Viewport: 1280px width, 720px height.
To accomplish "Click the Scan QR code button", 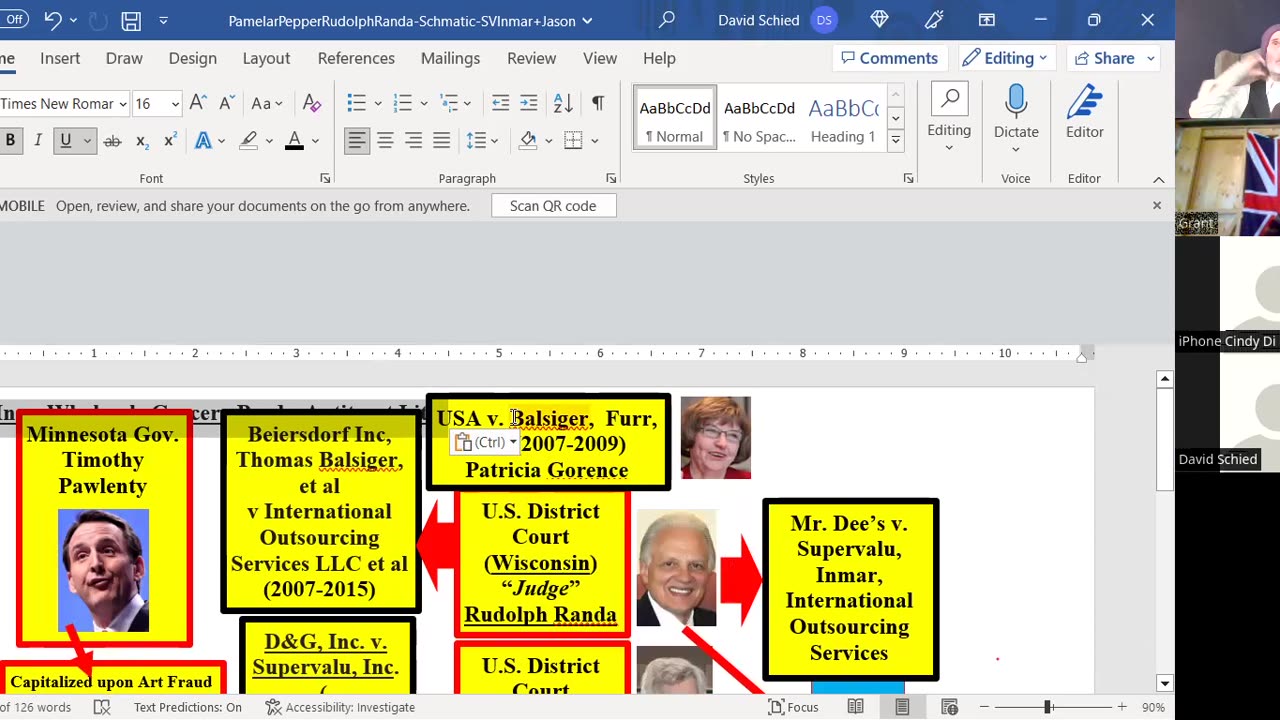I will coord(553,206).
